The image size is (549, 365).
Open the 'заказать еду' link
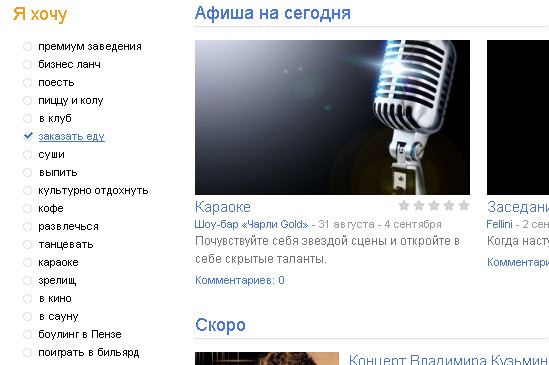[x=71, y=137]
